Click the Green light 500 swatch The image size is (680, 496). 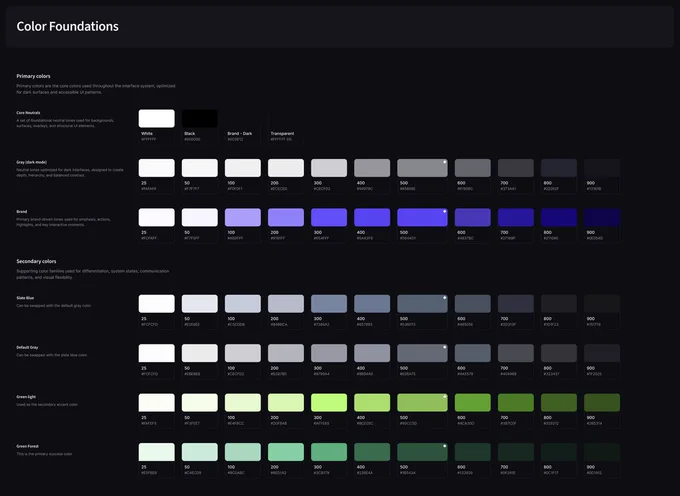click(422, 402)
